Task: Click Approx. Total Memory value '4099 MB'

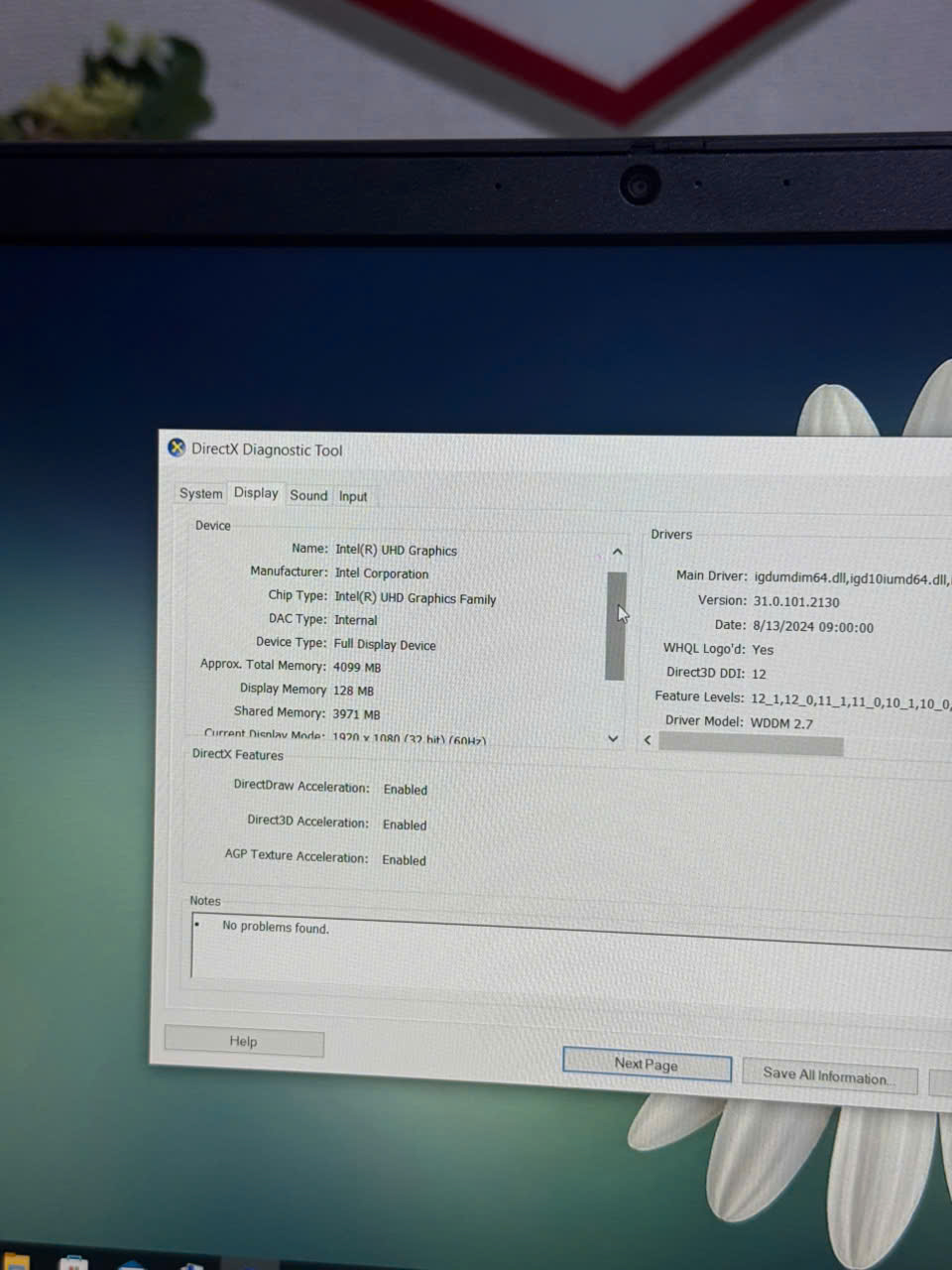Action: click(357, 668)
